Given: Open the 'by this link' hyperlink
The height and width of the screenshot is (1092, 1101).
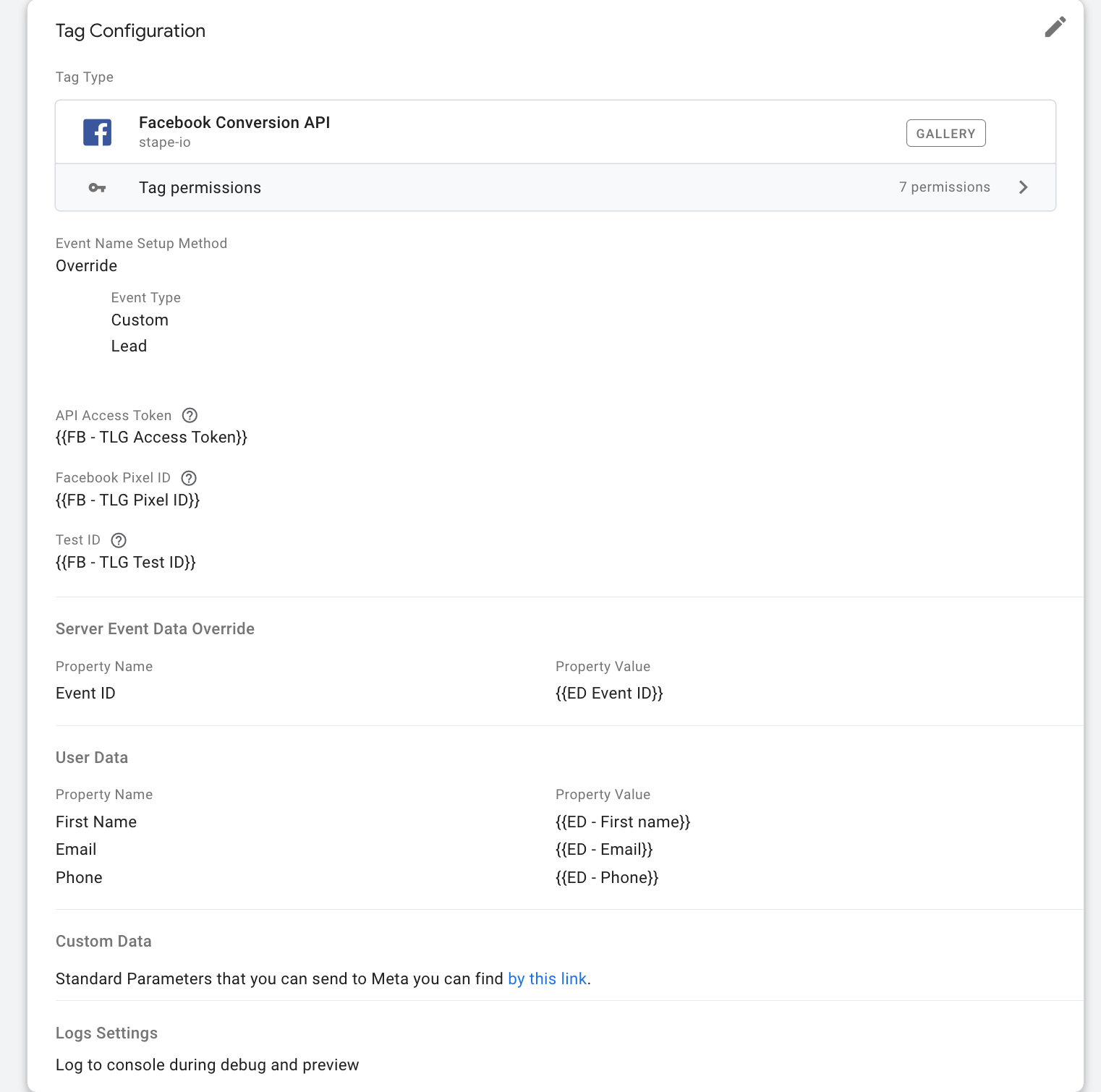Looking at the screenshot, I should coord(548,978).
